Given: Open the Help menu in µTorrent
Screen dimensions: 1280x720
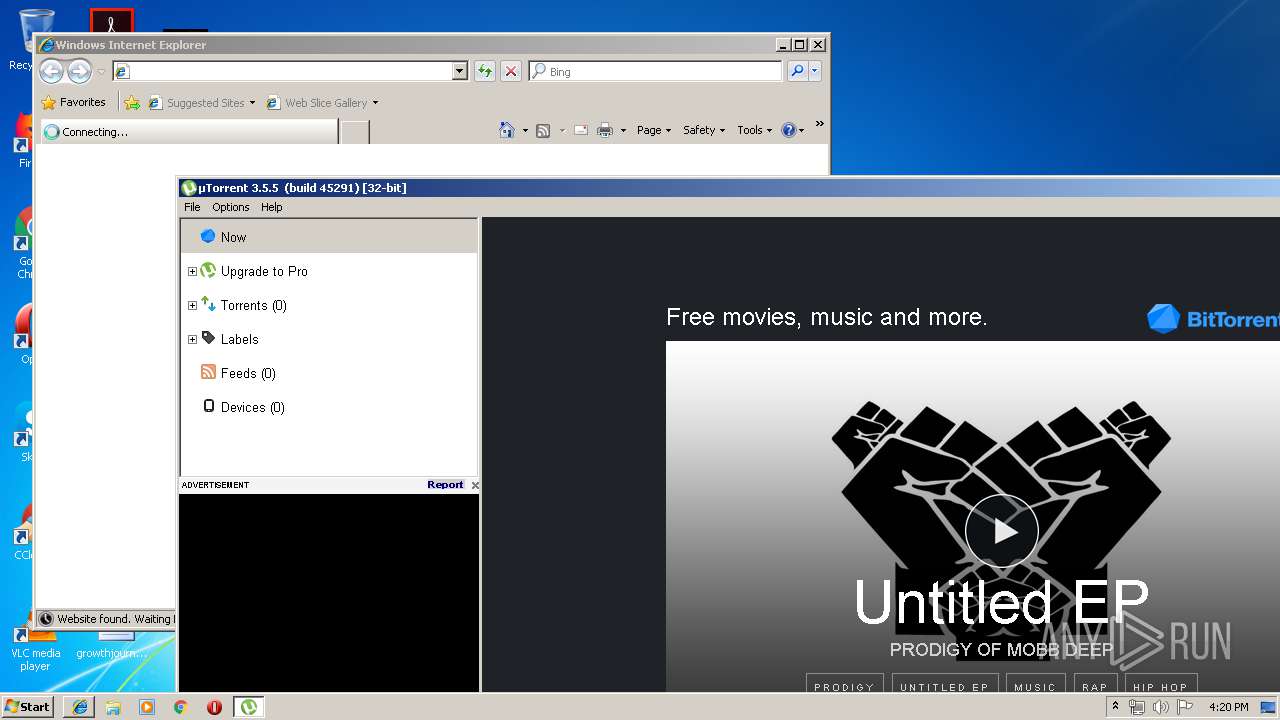Looking at the screenshot, I should (272, 207).
